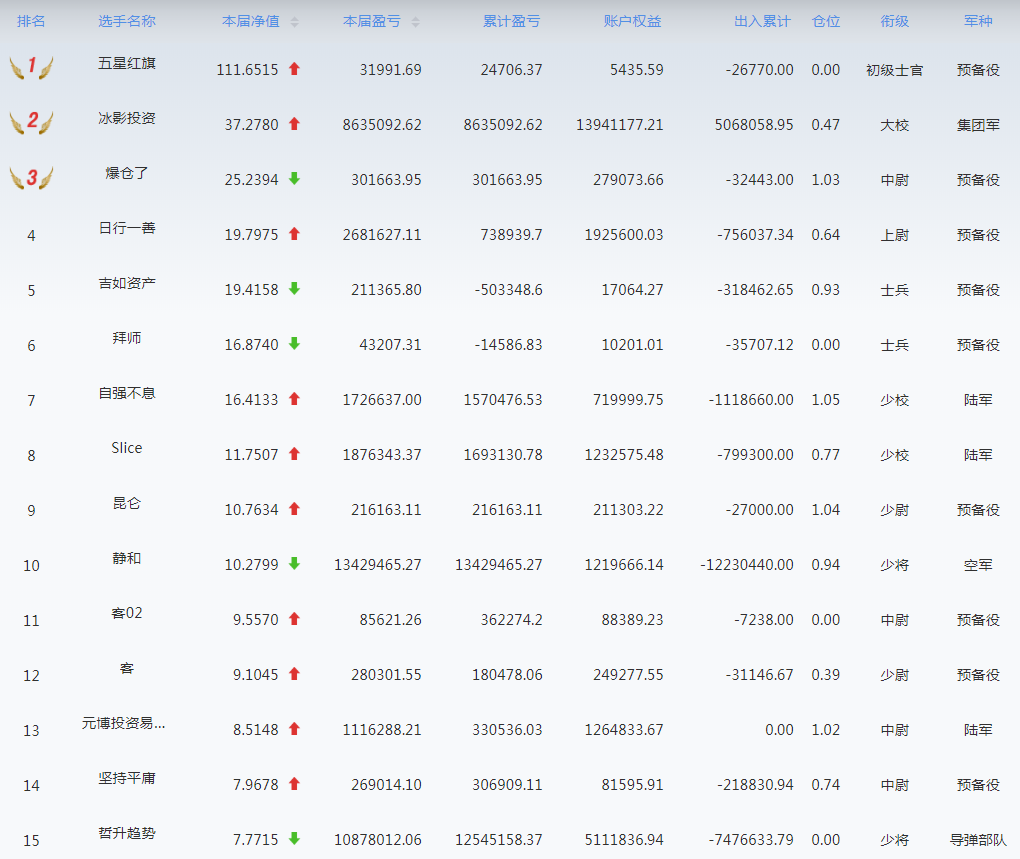Click green down arrow beside 7.7715
Image resolution: width=1020 pixels, height=859 pixels.
tap(294, 839)
